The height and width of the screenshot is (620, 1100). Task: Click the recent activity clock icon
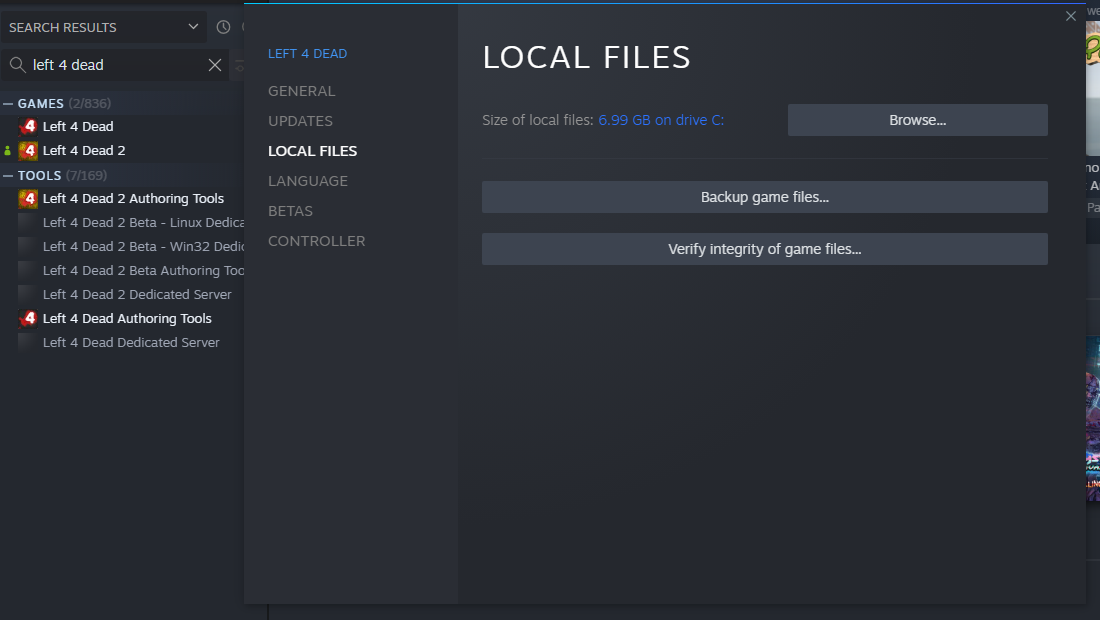[x=223, y=27]
